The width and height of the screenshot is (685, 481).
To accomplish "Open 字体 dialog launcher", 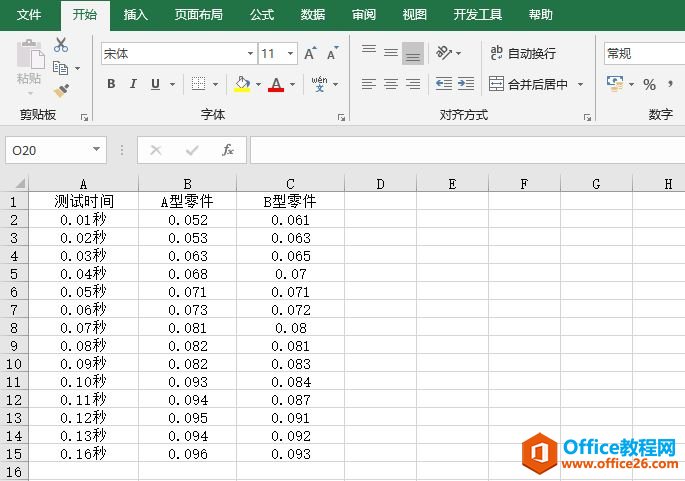I will pyautogui.click(x=341, y=117).
